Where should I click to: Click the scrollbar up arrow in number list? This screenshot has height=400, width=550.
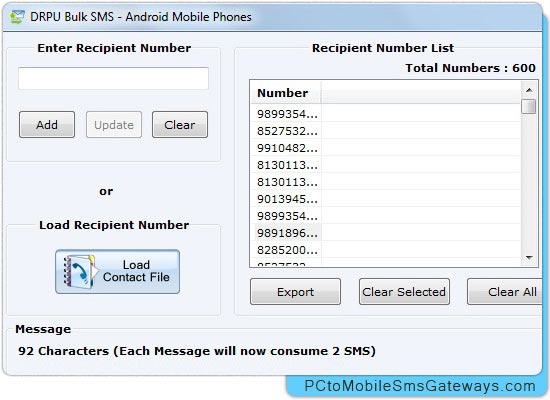(529, 91)
